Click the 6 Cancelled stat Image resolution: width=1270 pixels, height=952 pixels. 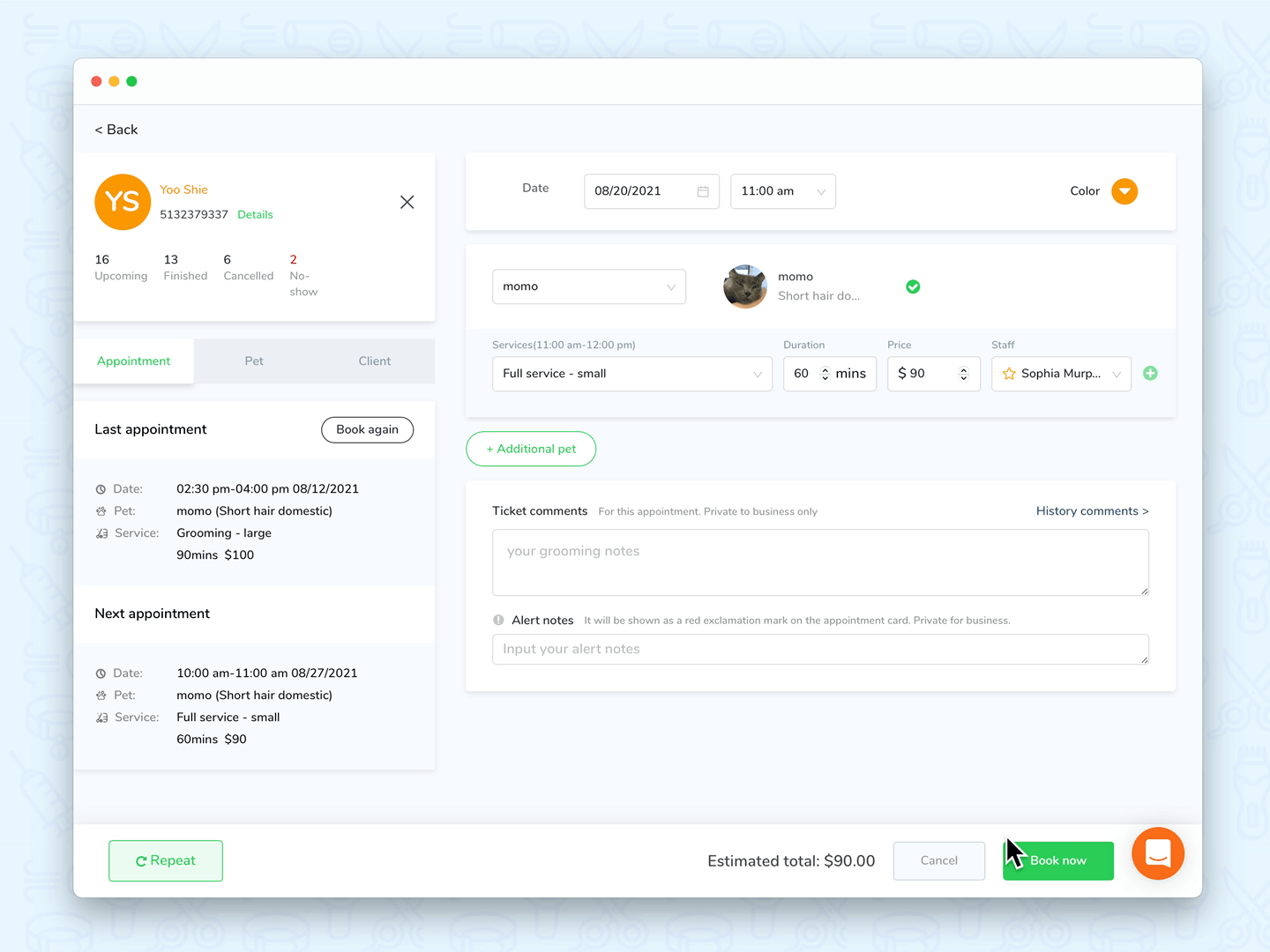tap(249, 267)
